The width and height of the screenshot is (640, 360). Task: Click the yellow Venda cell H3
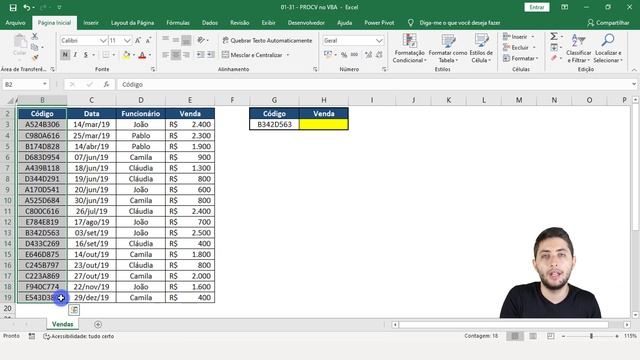(324, 124)
